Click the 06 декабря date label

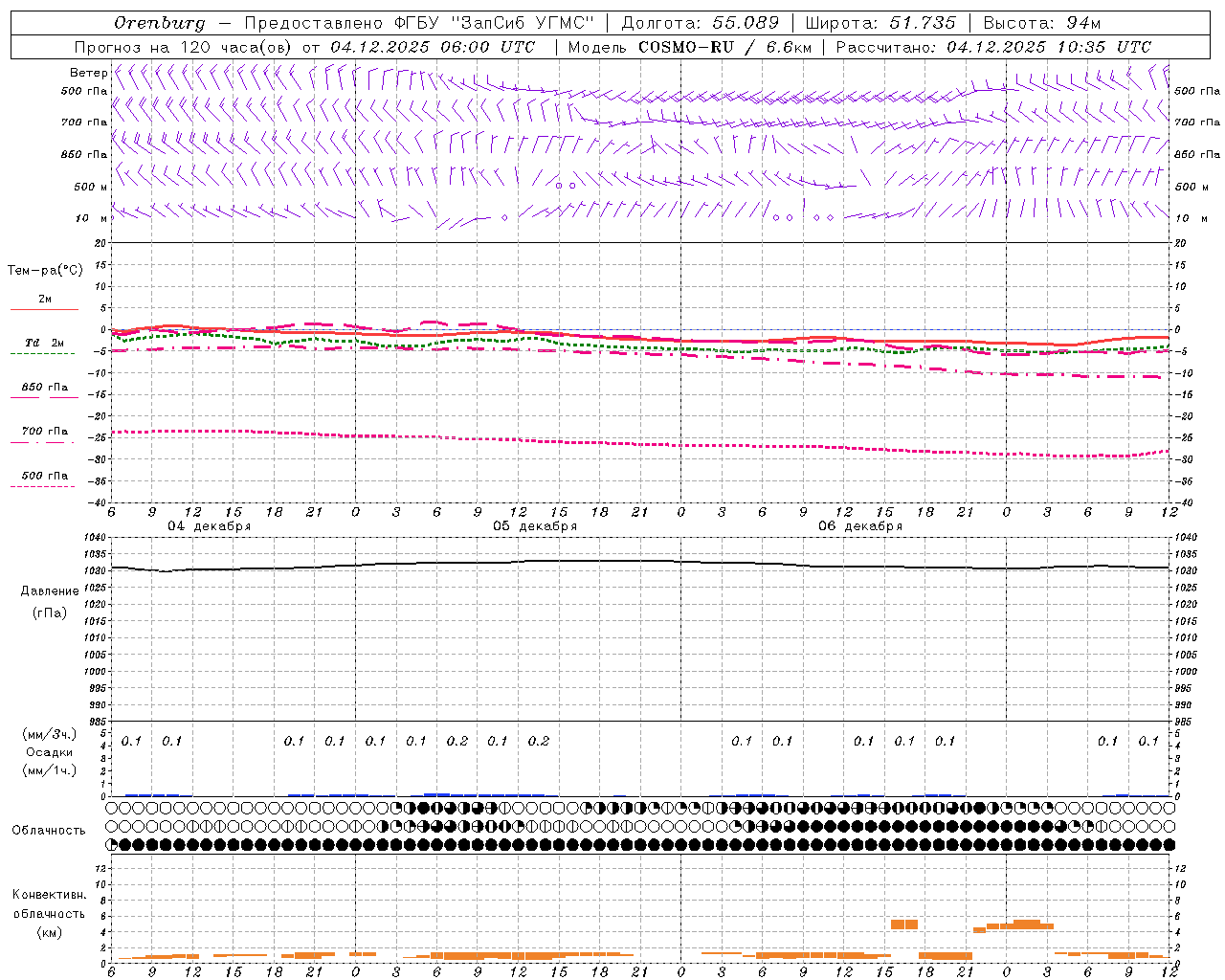click(860, 526)
